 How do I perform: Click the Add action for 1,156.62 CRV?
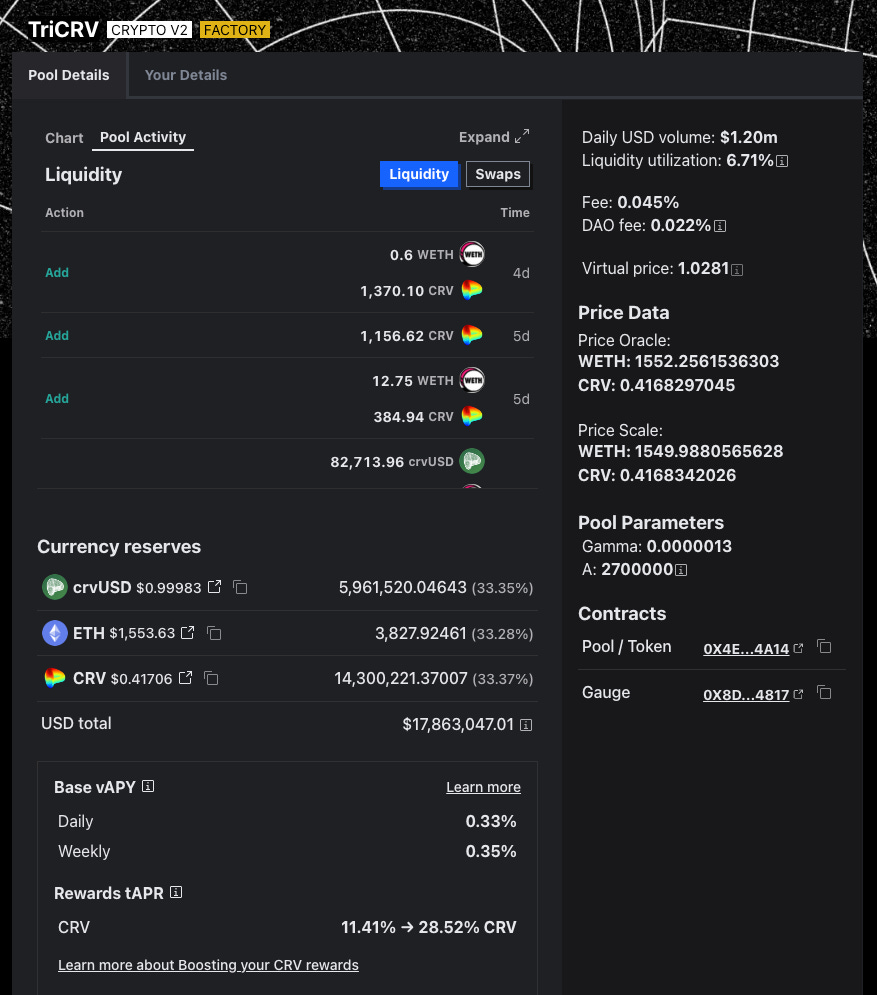pyautogui.click(x=57, y=335)
